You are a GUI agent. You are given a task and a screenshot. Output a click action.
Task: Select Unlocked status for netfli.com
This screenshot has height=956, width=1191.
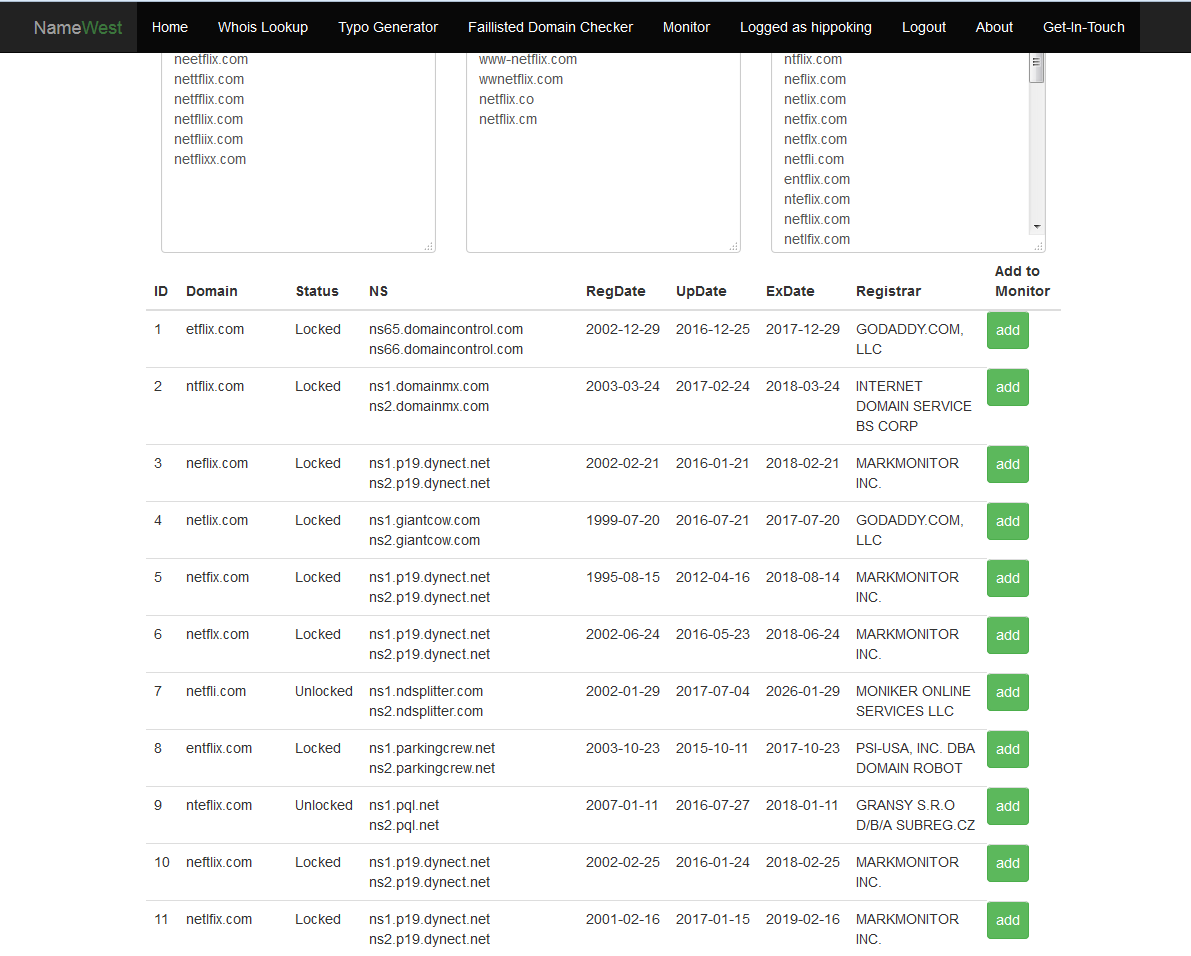324,692
